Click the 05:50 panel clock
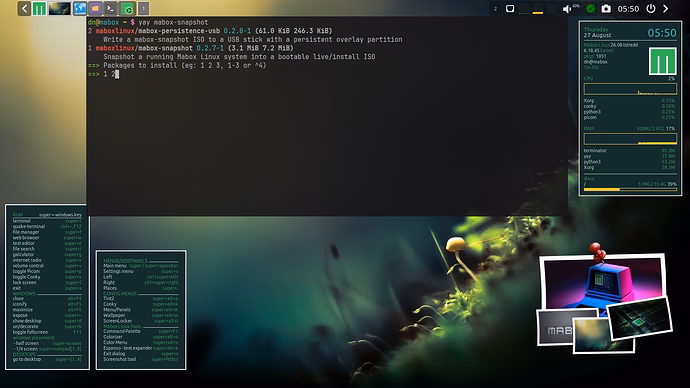The image size is (690, 388). (628, 9)
